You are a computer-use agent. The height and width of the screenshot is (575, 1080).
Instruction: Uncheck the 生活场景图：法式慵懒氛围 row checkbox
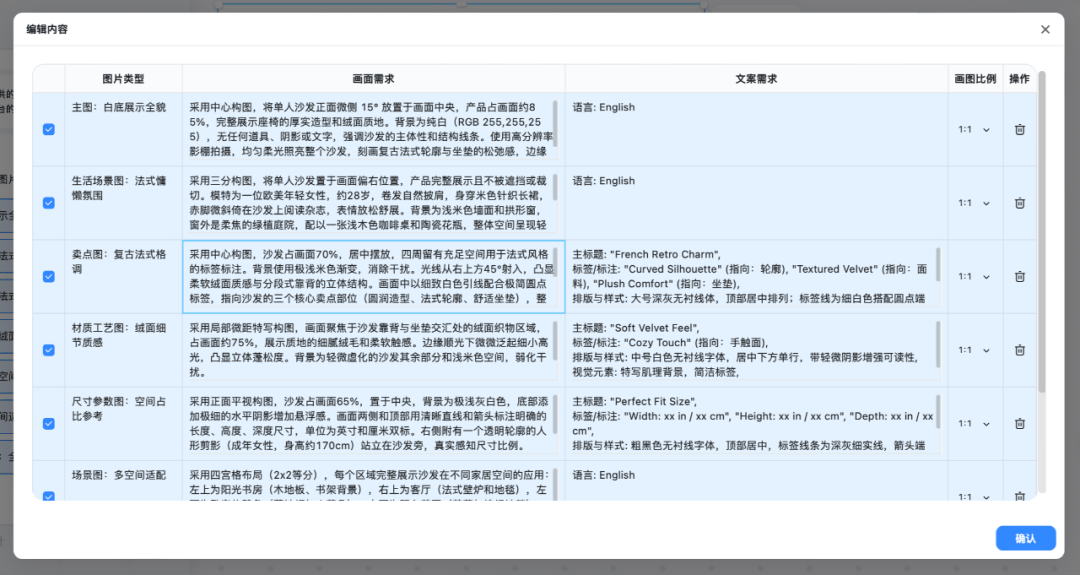(x=49, y=203)
